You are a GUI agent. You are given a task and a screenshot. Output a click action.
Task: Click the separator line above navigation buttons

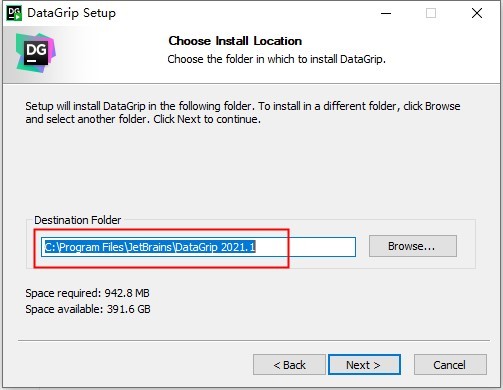pos(254,340)
